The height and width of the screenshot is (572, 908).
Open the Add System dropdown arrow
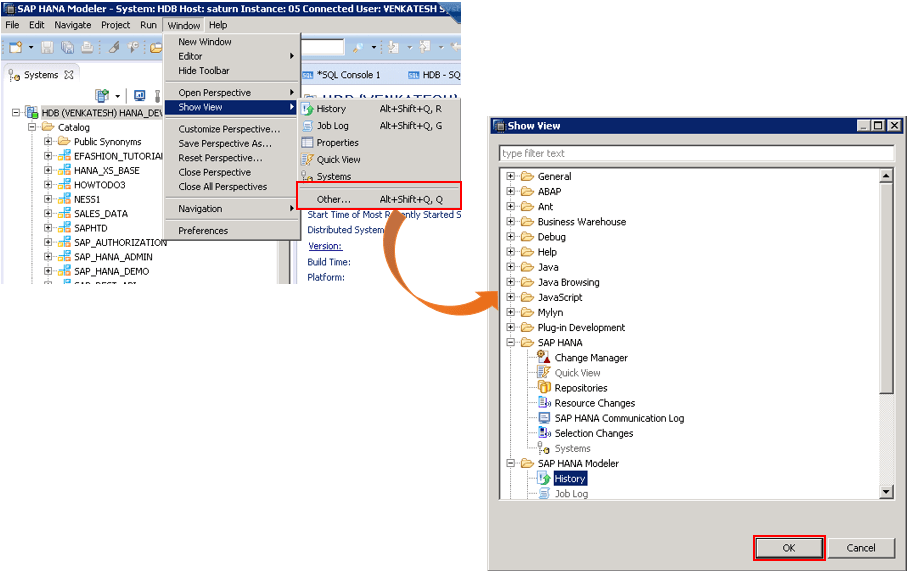pyautogui.click(x=118, y=96)
